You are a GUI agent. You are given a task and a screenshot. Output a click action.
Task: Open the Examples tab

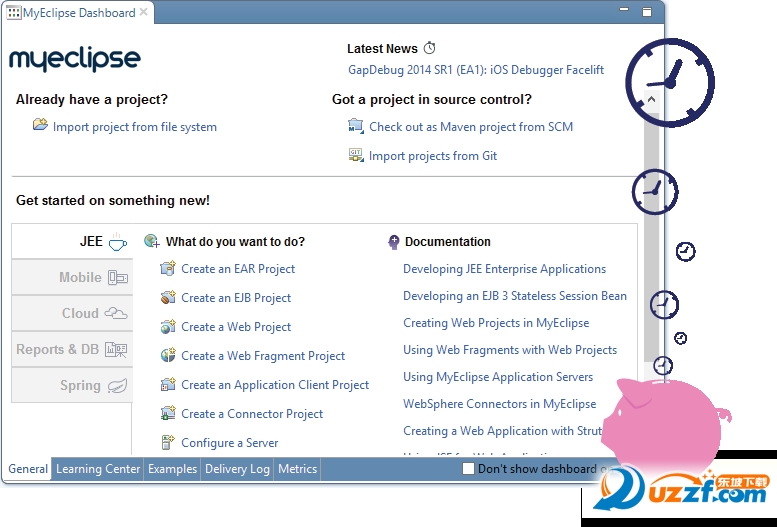pos(172,468)
